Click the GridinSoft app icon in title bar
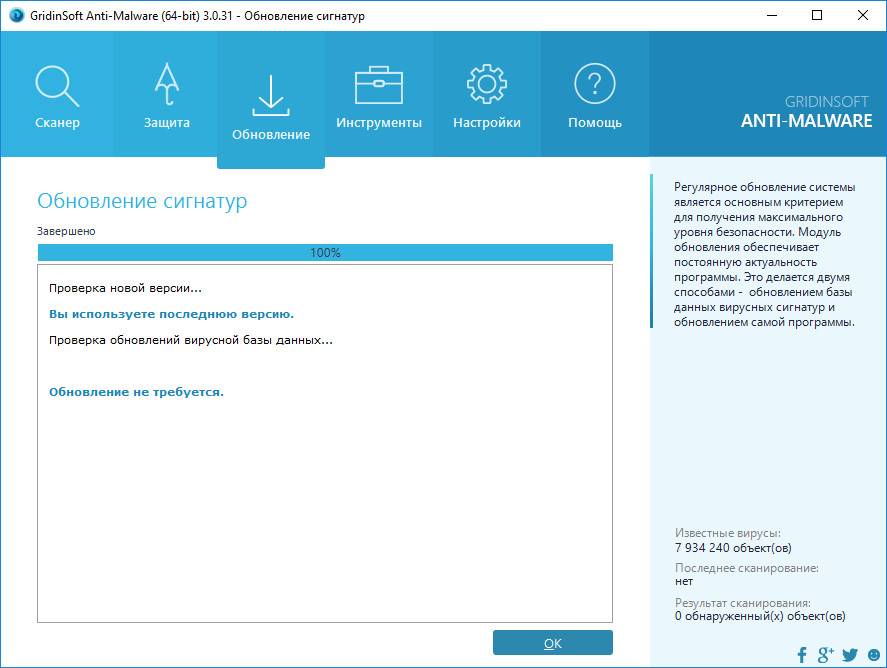 tap(17, 15)
